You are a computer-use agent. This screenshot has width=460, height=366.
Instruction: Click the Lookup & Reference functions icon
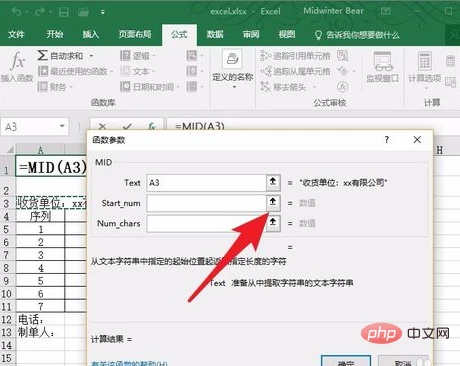[x=192, y=55]
